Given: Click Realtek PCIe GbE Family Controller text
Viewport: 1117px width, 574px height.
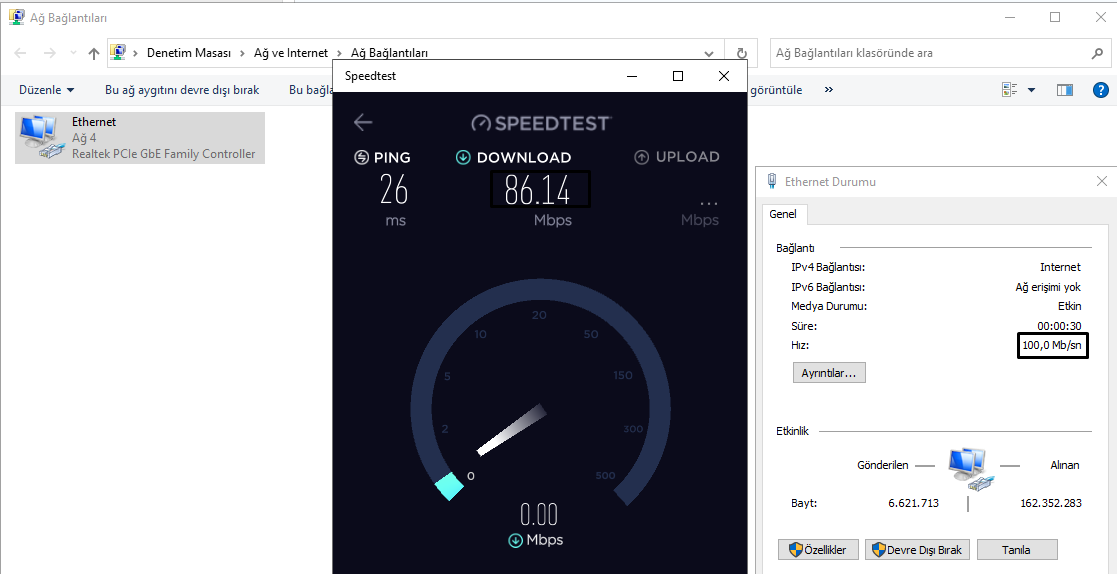Looking at the screenshot, I should point(163,154).
